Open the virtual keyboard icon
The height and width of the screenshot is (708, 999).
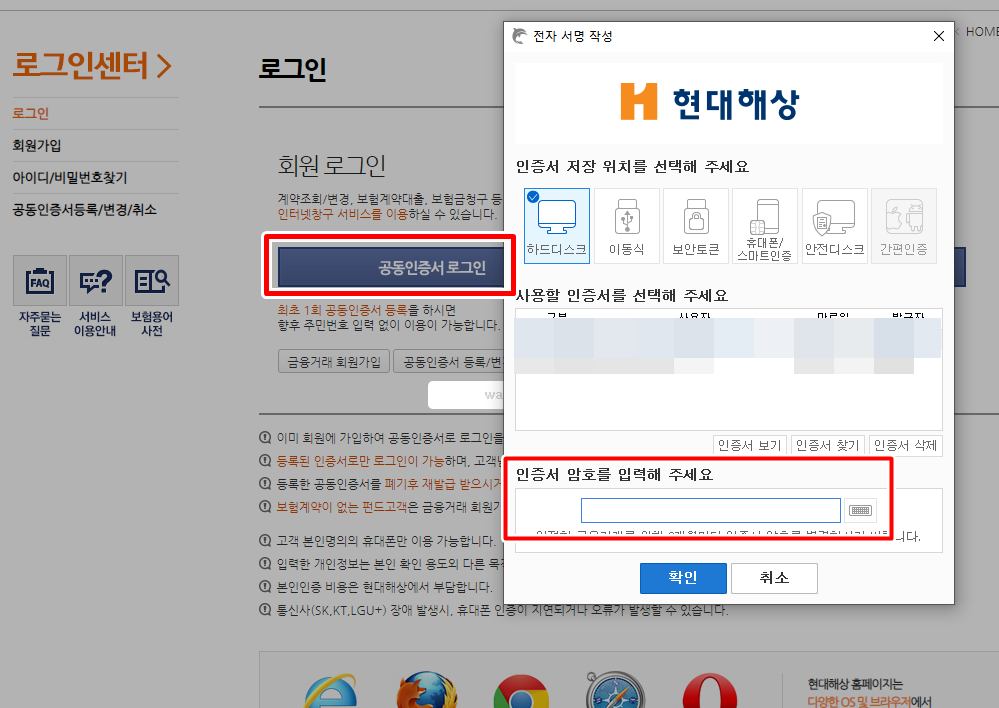click(860, 510)
